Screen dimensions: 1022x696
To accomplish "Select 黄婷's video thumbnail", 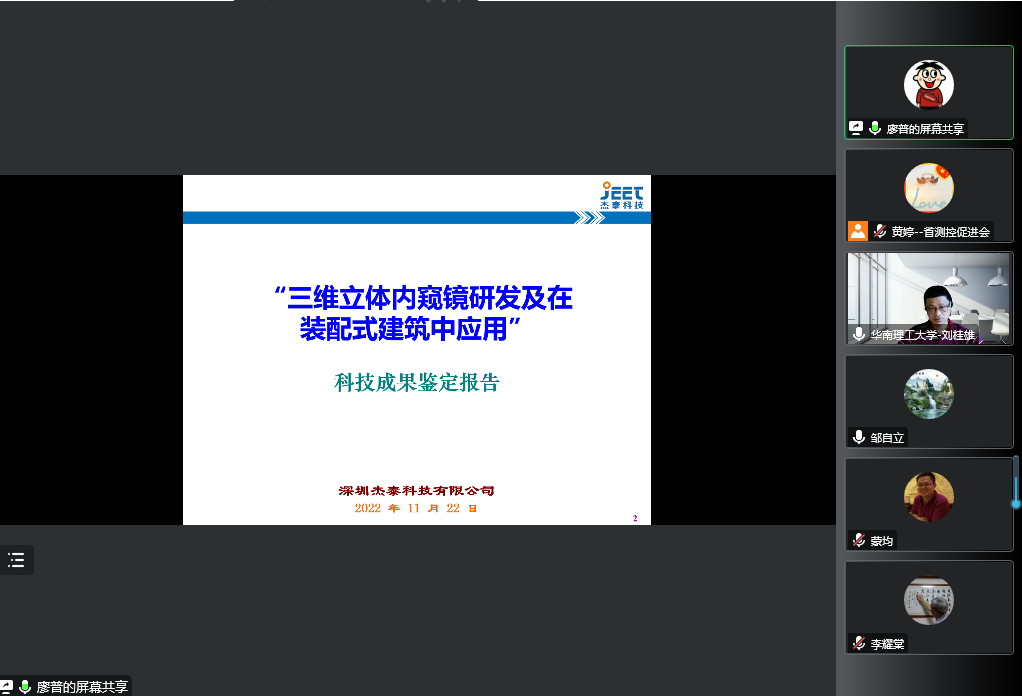I will tap(928, 195).
